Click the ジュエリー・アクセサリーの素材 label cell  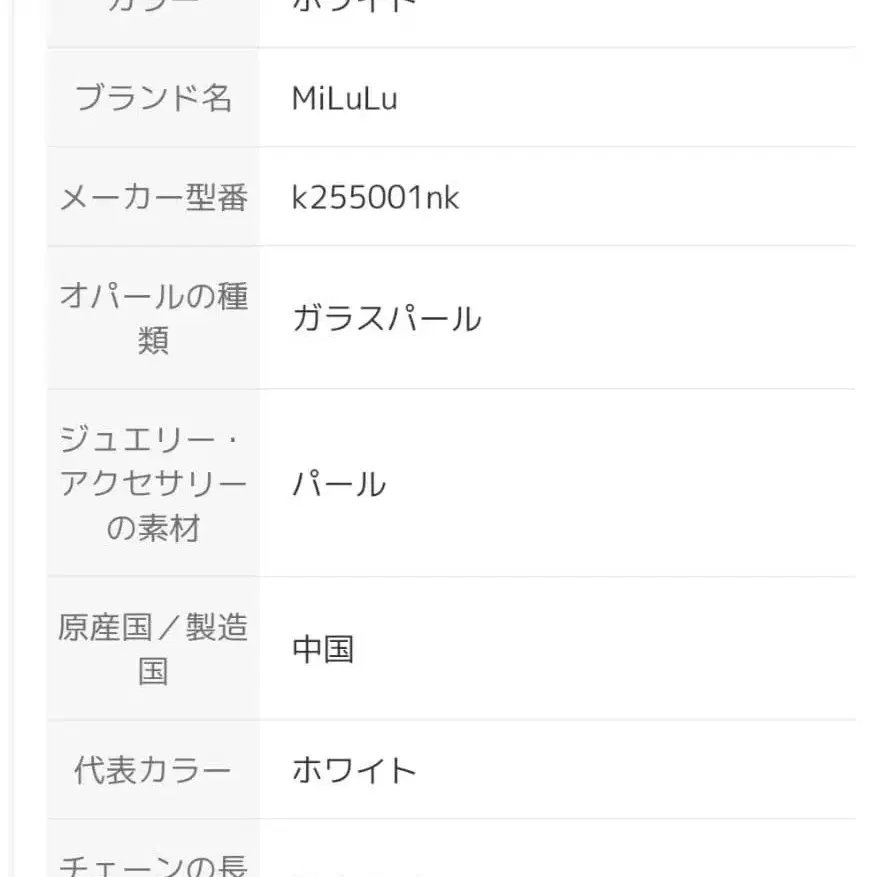tap(153, 483)
